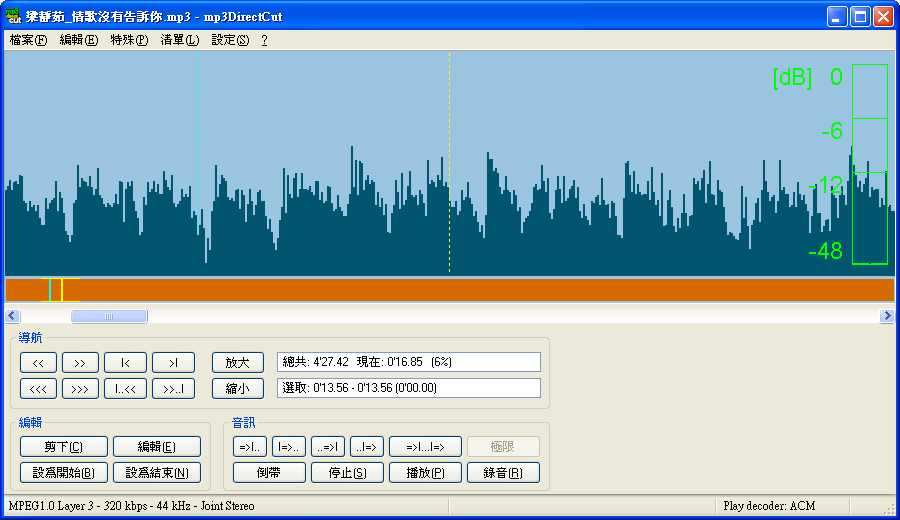Click the ..|=> audio preview button

[x=367, y=447]
